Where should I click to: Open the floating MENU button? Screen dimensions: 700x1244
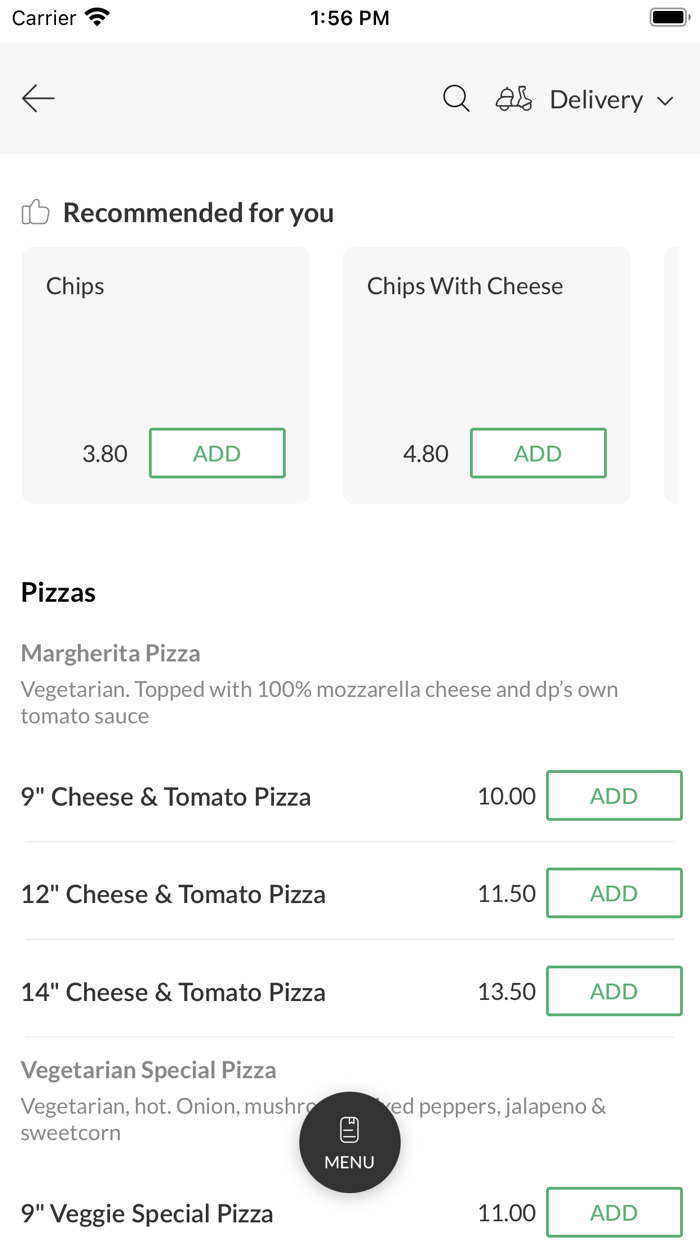tap(349, 1142)
